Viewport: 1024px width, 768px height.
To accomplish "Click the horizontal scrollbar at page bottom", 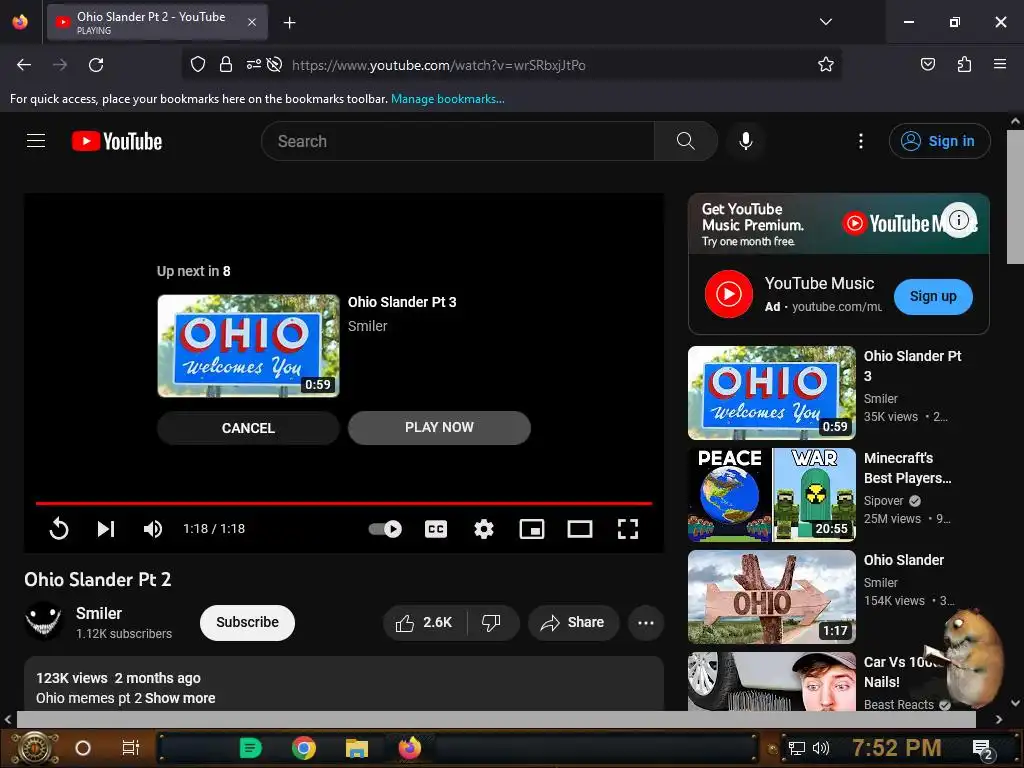I will coord(496,719).
